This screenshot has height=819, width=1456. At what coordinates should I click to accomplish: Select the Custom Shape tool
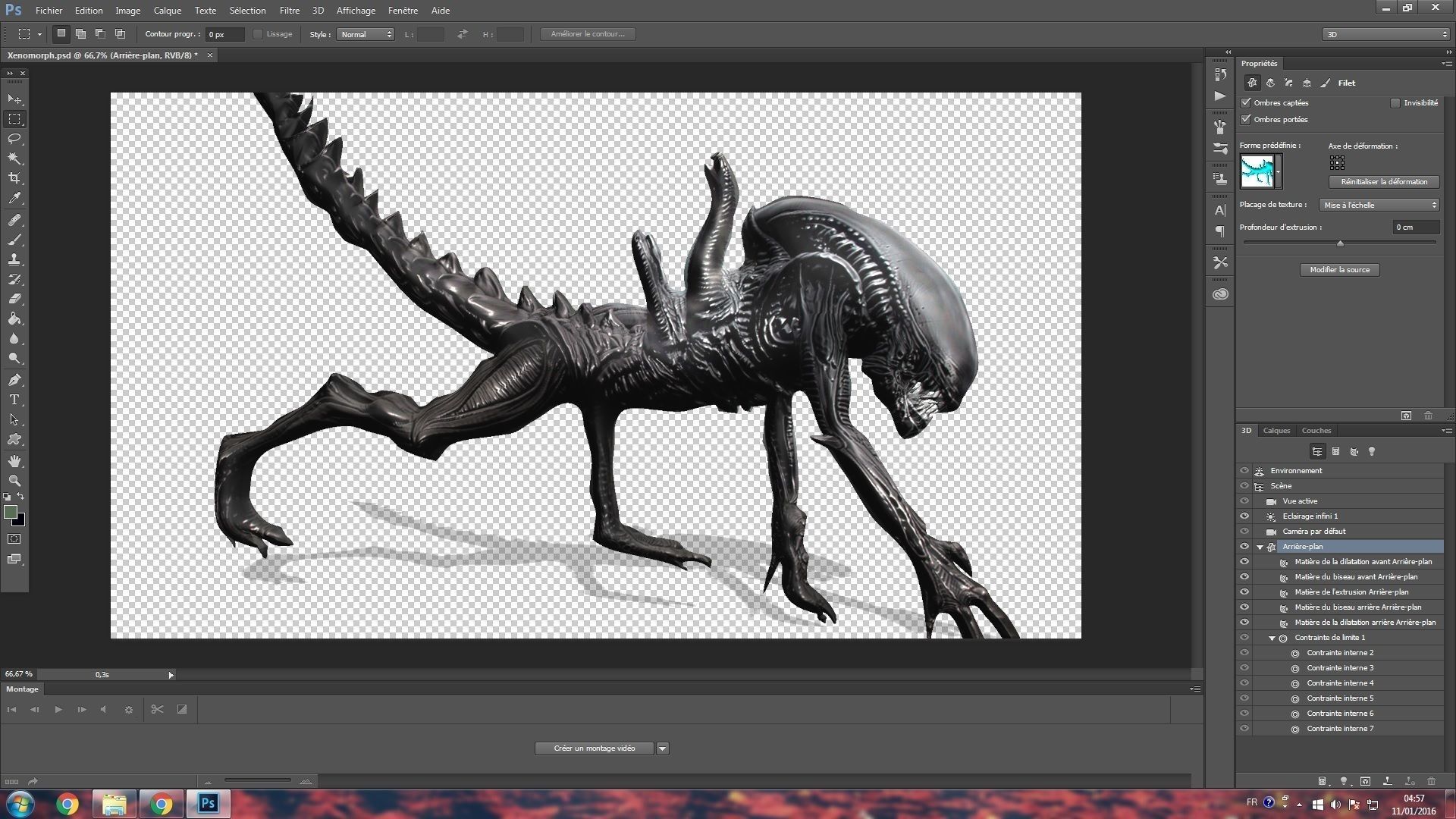coord(14,439)
